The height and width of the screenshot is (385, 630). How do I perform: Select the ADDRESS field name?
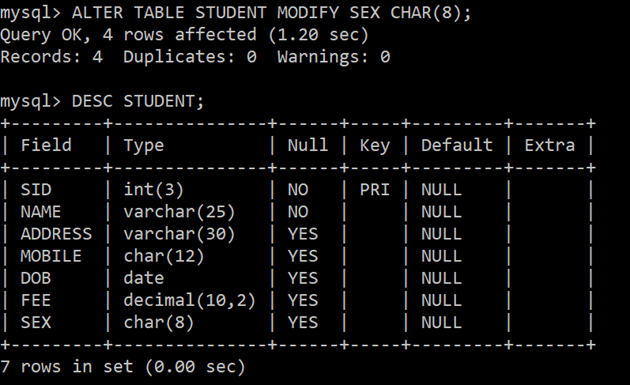56,234
